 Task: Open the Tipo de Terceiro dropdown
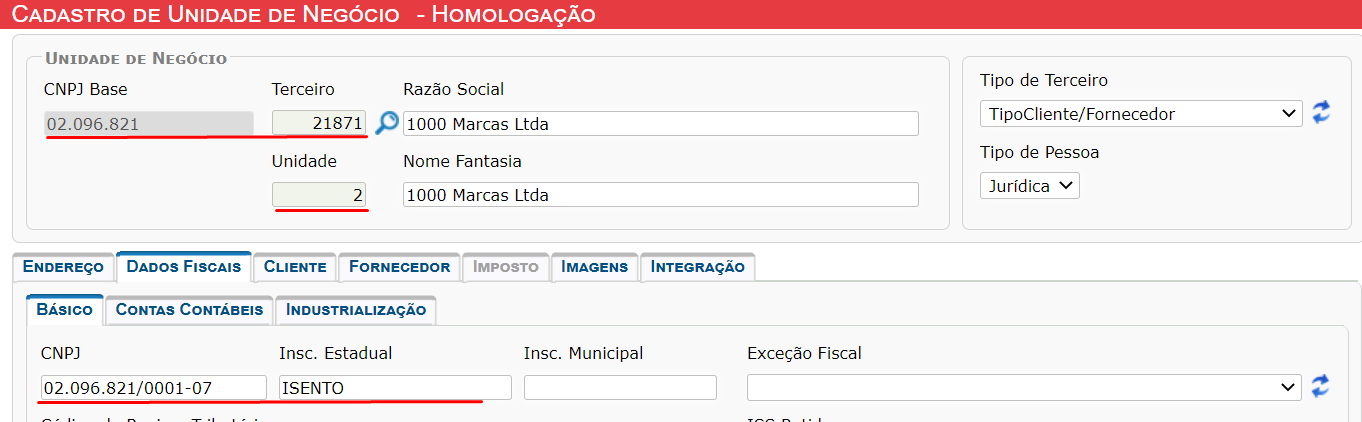(x=1141, y=114)
